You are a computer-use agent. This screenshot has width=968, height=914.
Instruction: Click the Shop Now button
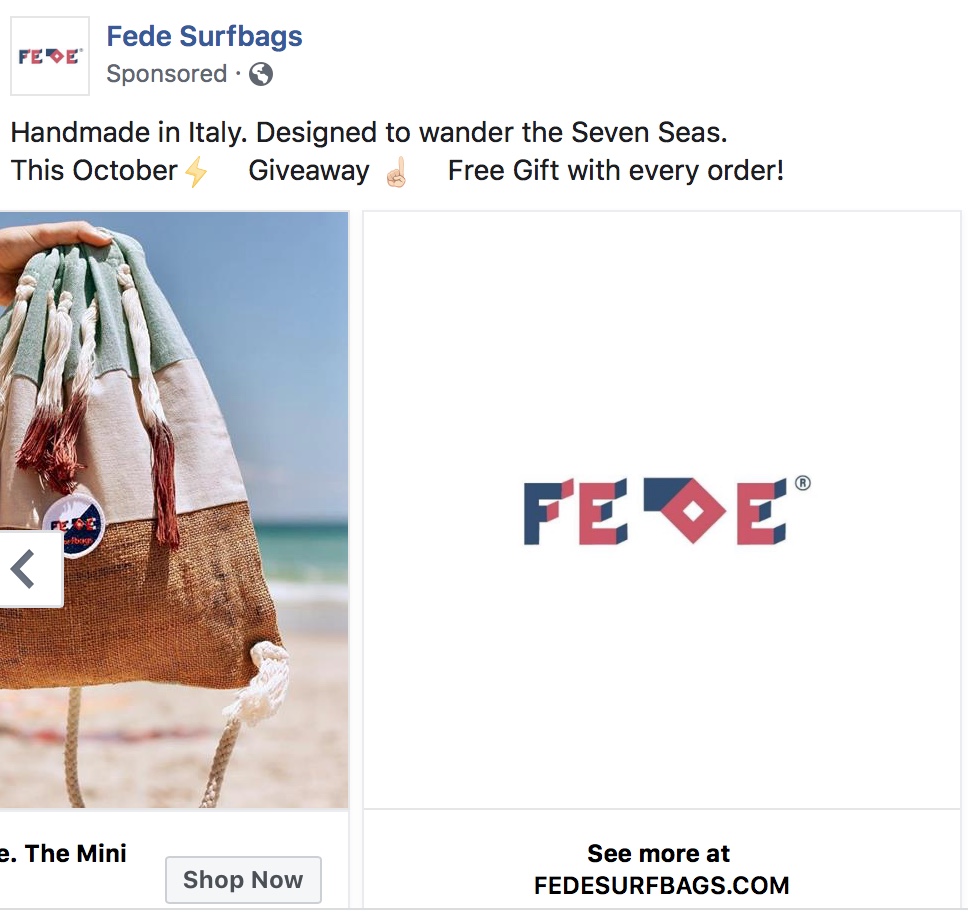(x=243, y=879)
